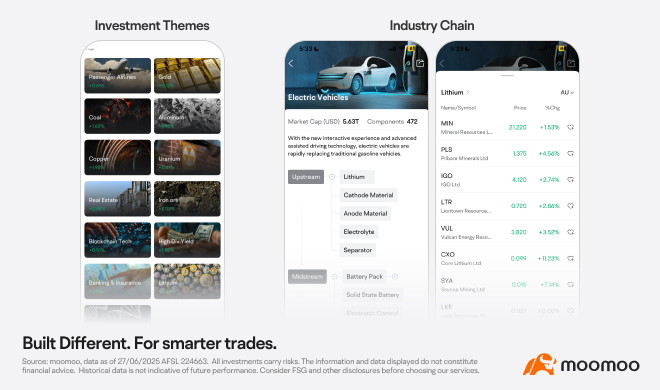Open the Gold theme card
Screen dimensions: 660x390
tap(187, 75)
